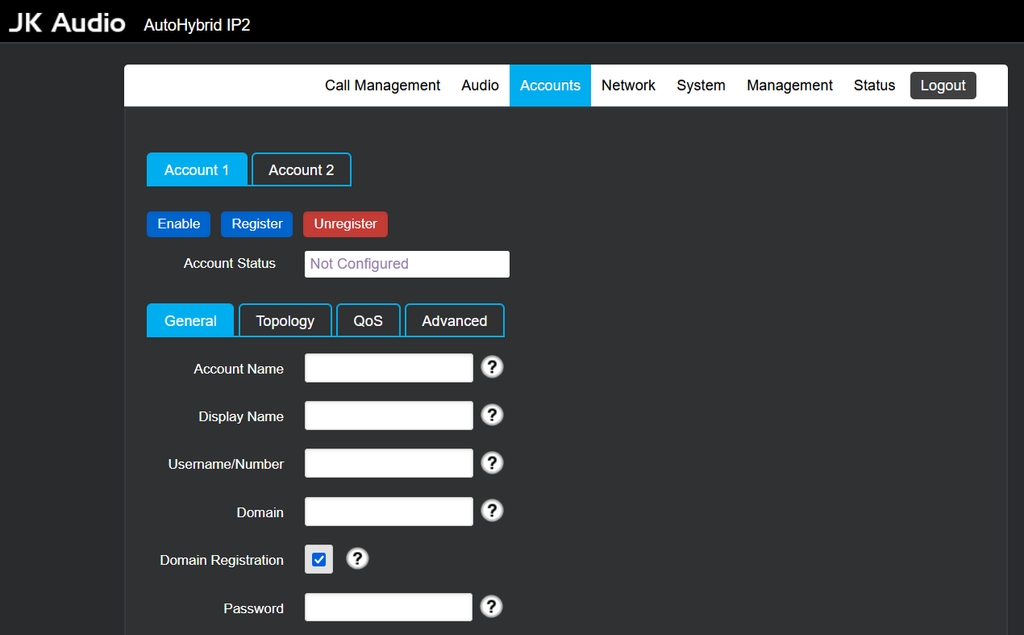The image size is (1024, 635).
Task: Log out using the Logout button
Action: coord(942,86)
